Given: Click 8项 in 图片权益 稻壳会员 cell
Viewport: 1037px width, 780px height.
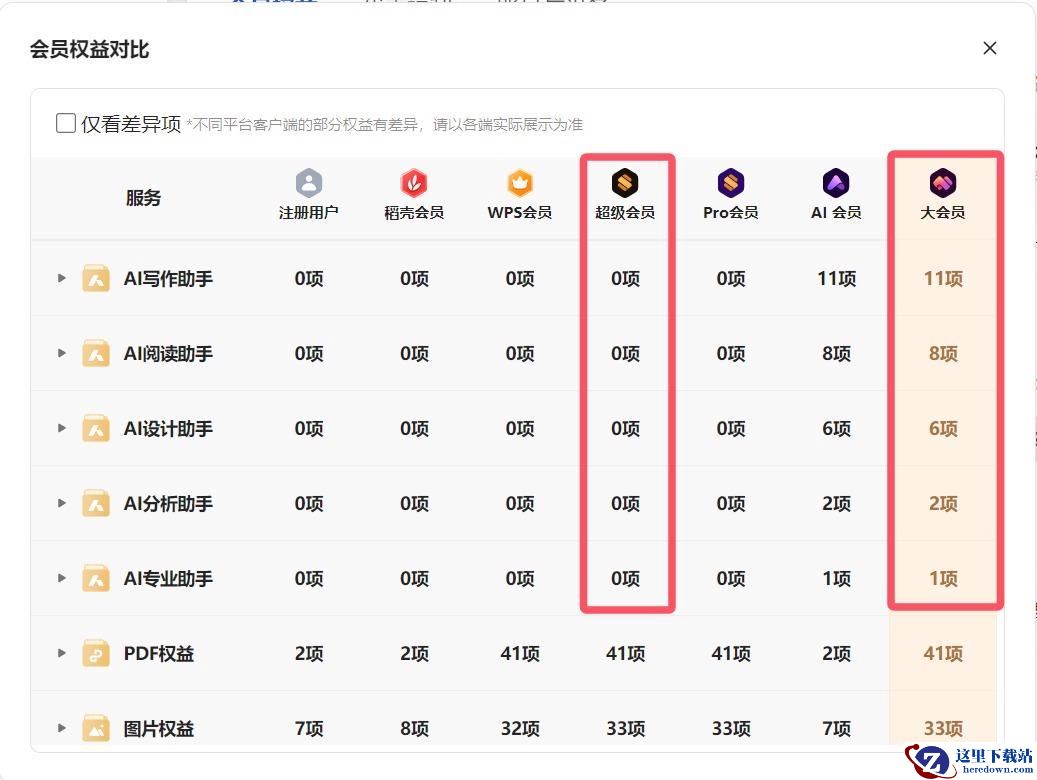Looking at the screenshot, I should (x=414, y=728).
